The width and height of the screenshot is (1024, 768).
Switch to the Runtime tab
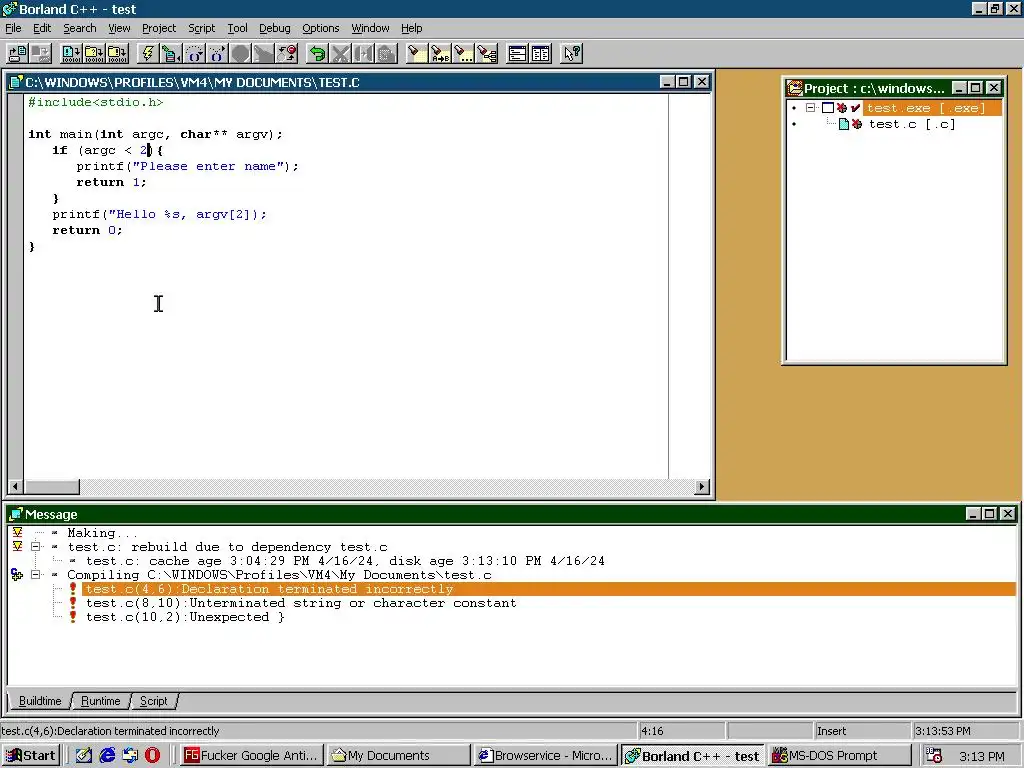101,701
